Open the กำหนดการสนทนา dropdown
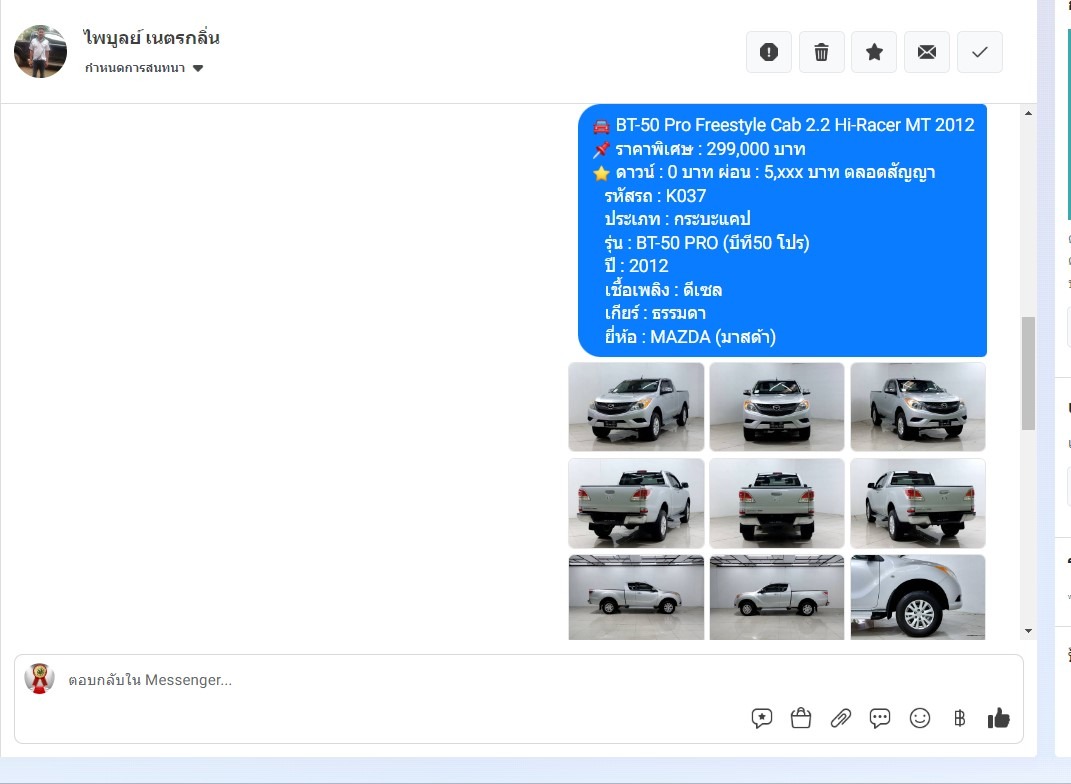The image size is (1071, 784). point(144,68)
